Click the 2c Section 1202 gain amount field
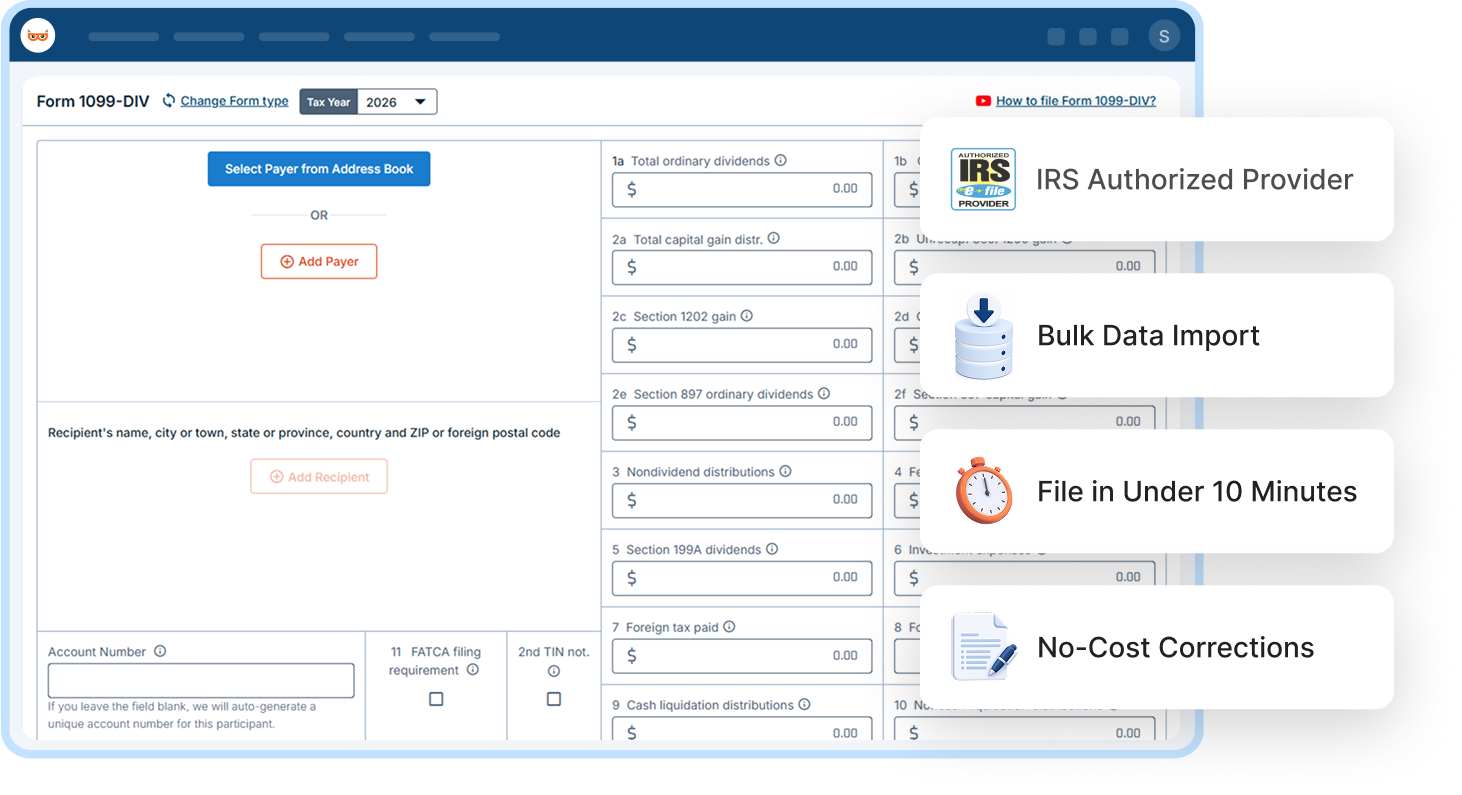This screenshot has width=1462, height=795. pyautogui.click(x=742, y=344)
